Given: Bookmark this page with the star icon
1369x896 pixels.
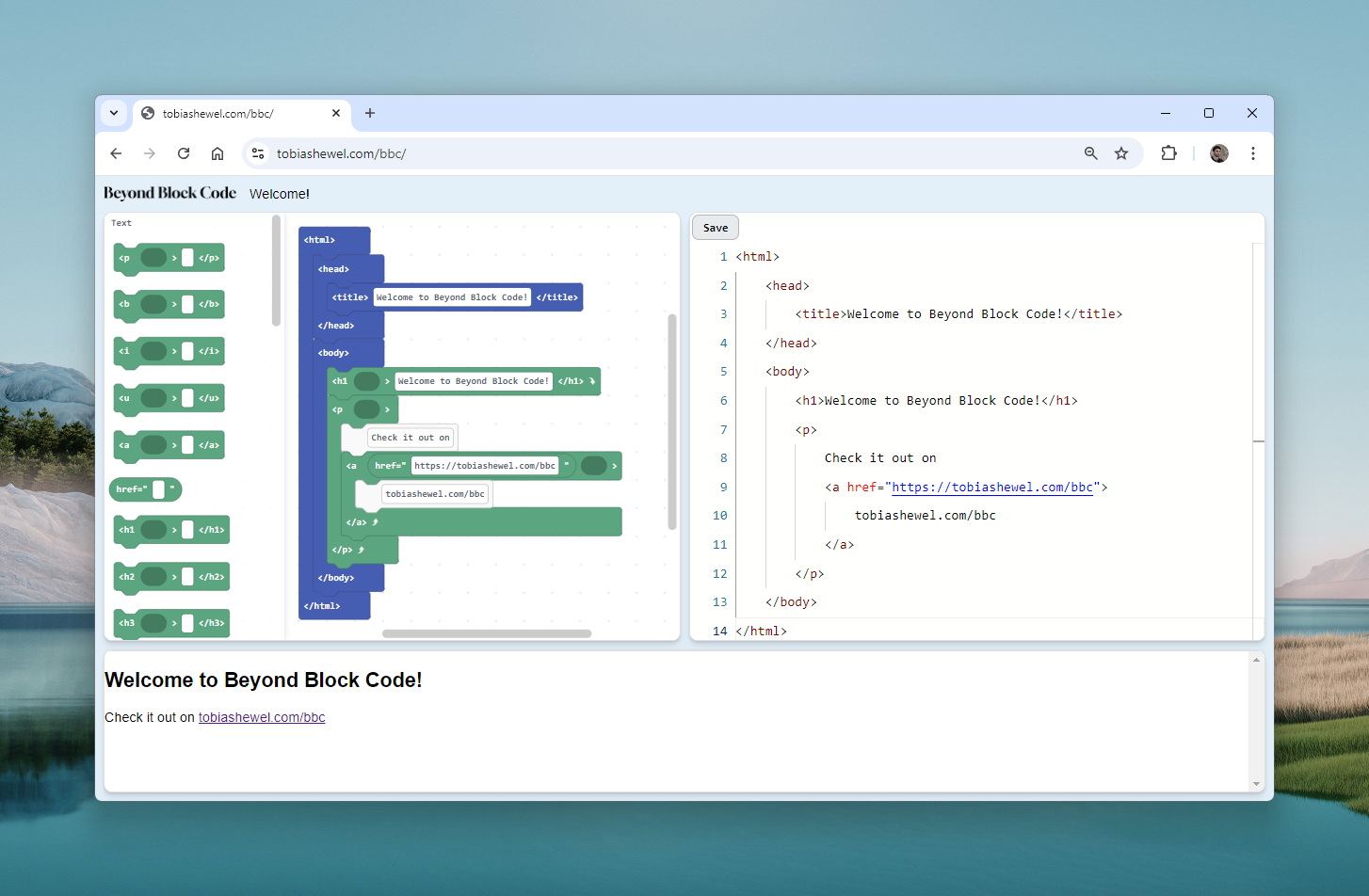Looking at the screenshot, I should [1121, 153].
